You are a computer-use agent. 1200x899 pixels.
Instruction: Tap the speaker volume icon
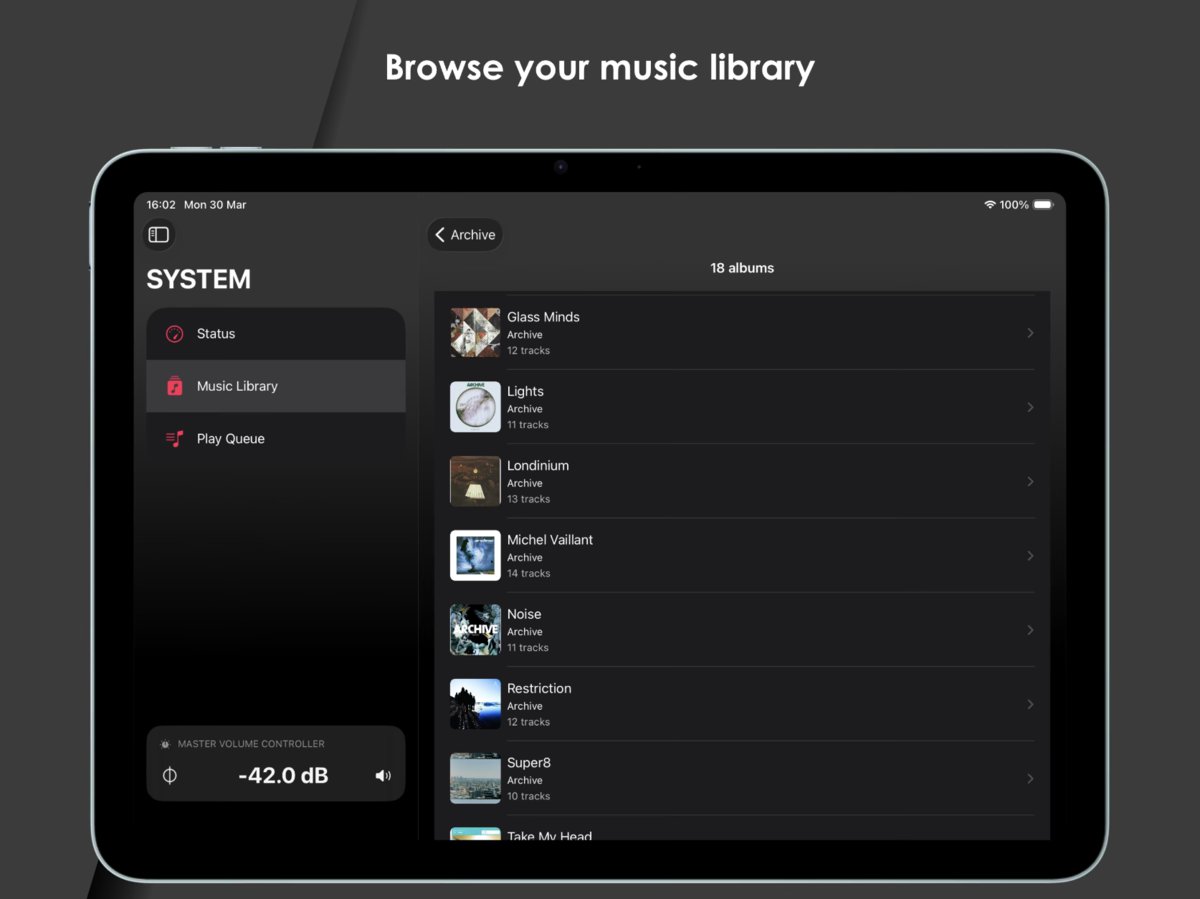(x=383, y=776)
